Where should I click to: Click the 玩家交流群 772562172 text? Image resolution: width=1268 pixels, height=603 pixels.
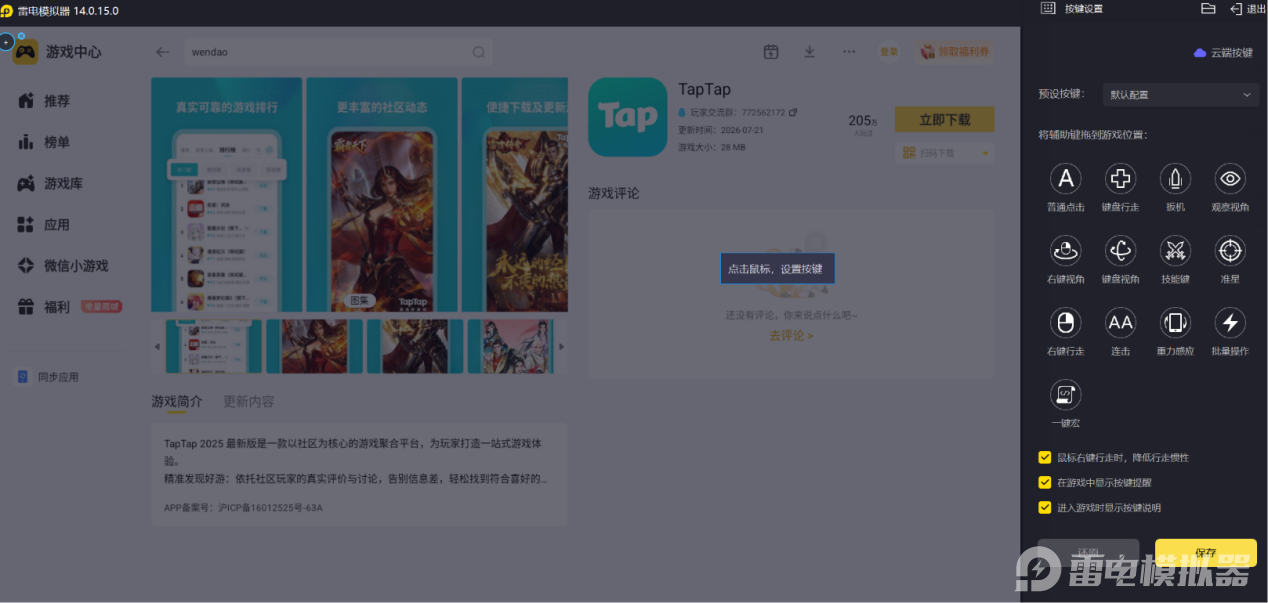(x=738, y=112)
